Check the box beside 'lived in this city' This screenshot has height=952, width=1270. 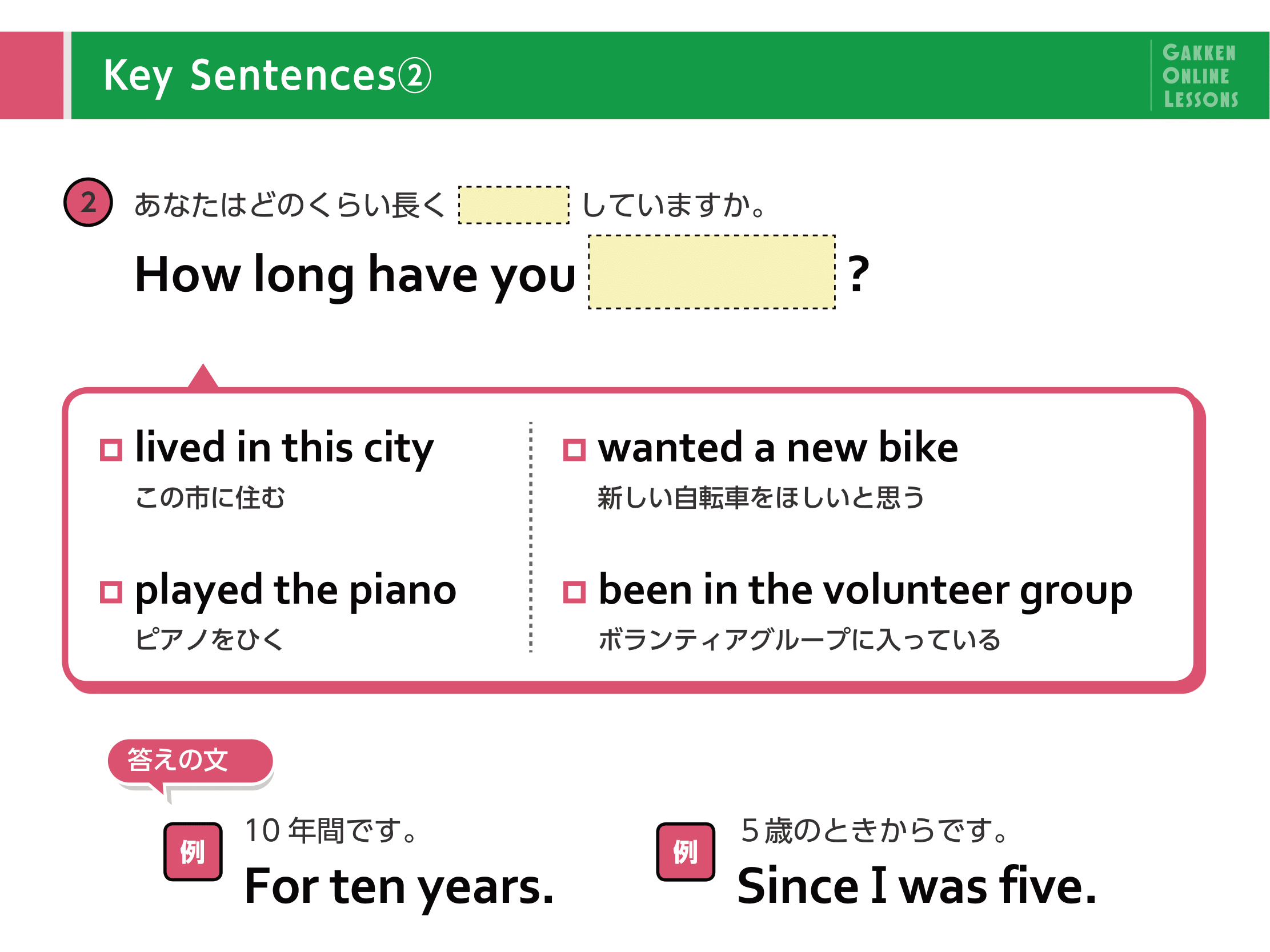click(111, 450)
